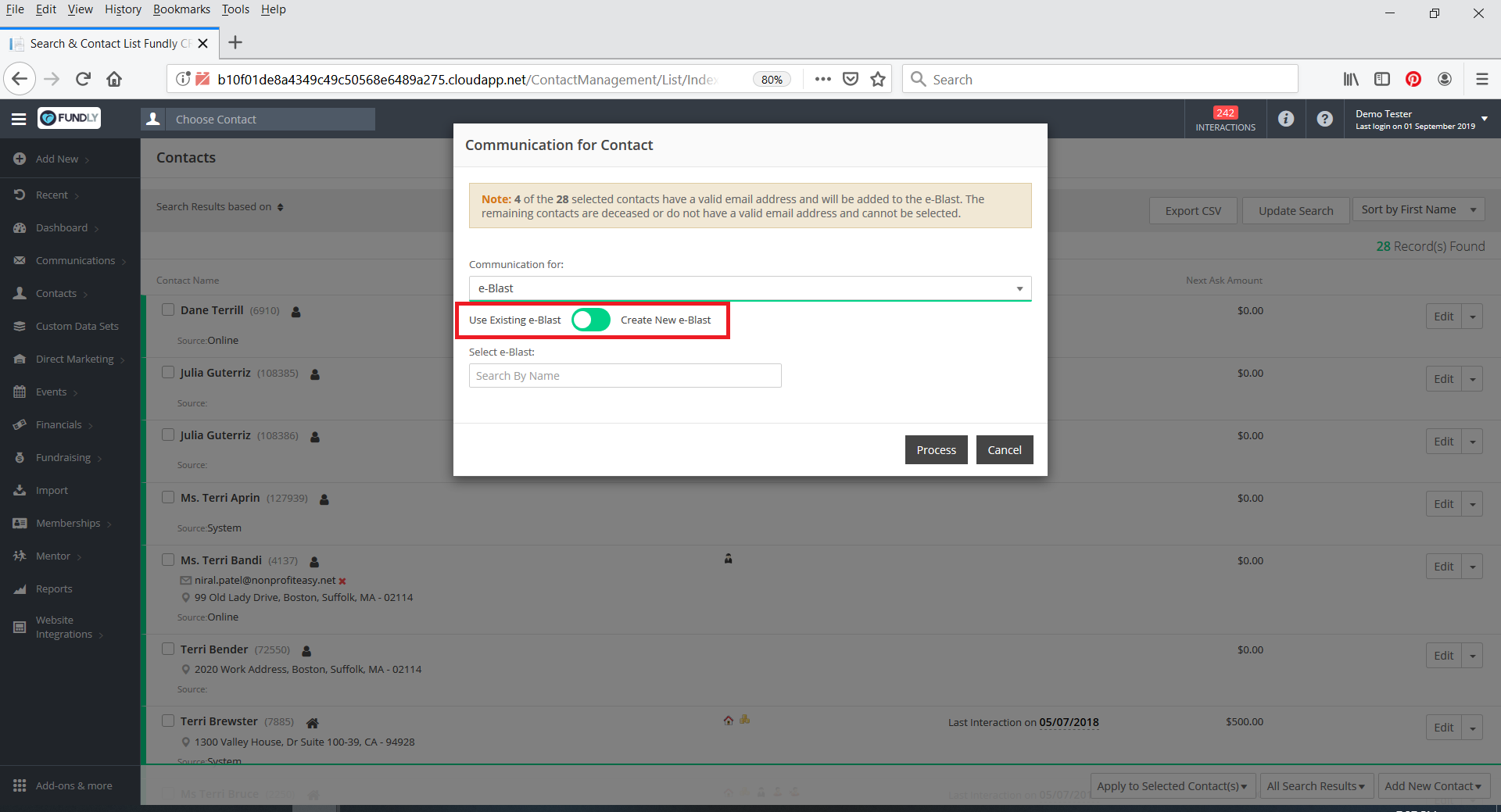1501x812 pixels.
Task: Click the info icon in header
Action: point(1285,119)
